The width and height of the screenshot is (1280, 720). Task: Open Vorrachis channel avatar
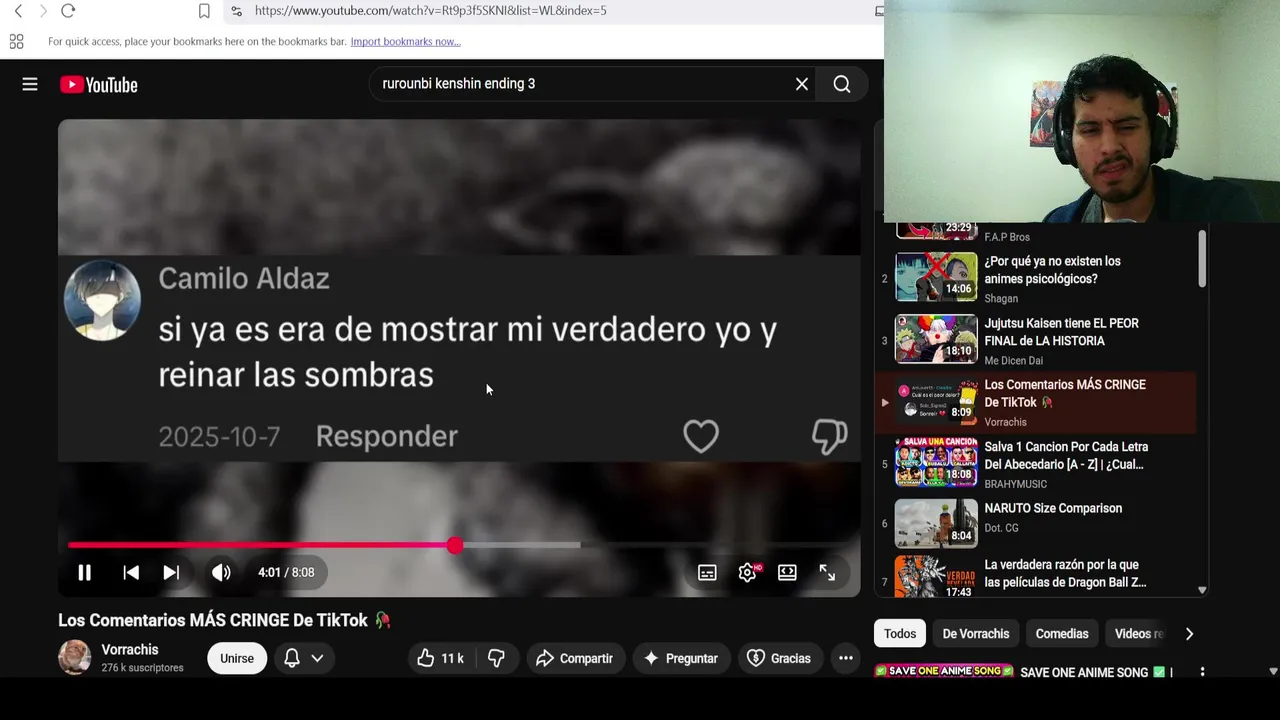pos(74,657)
